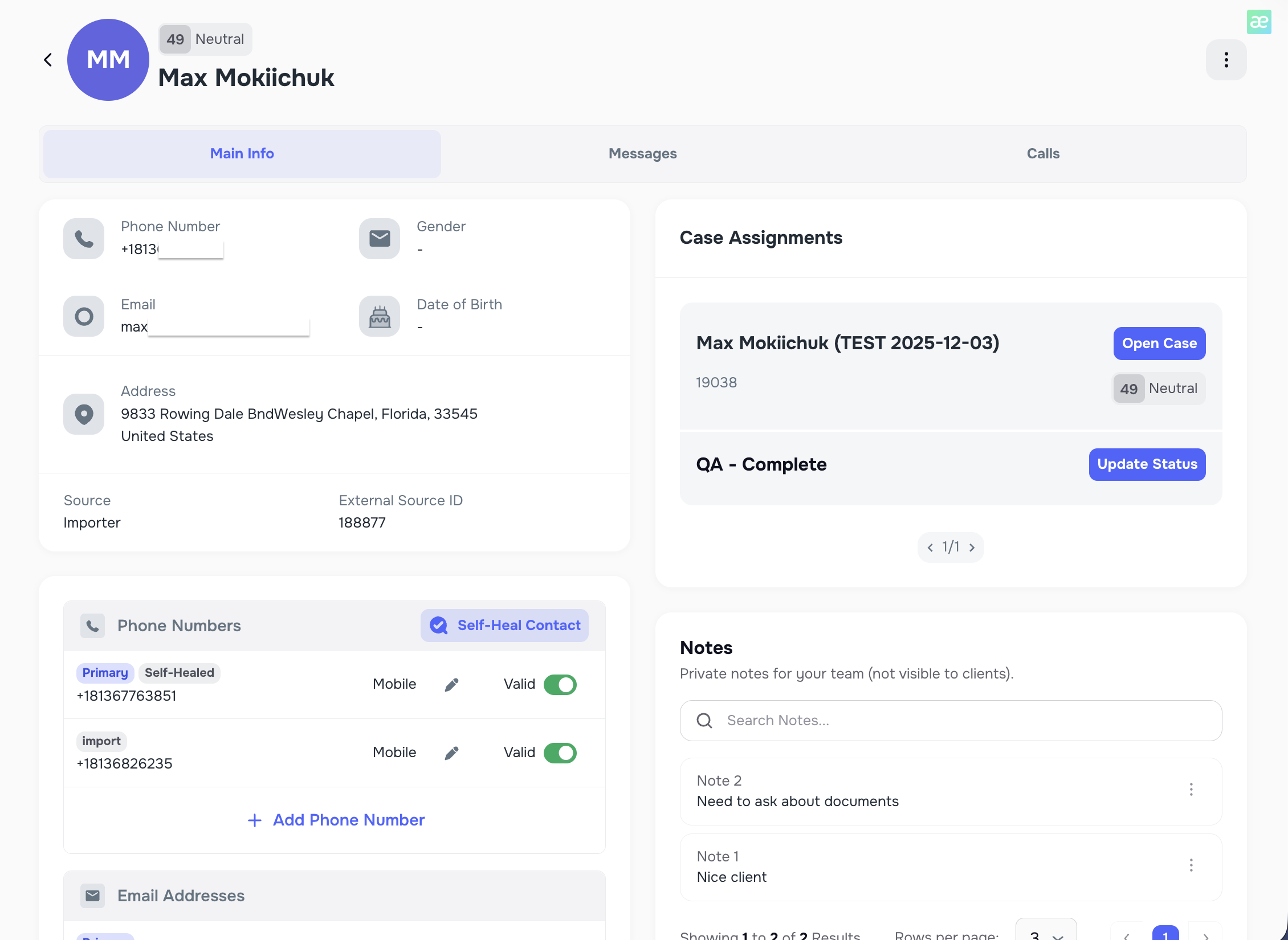Open Rows per page dropdown
The width and height of the screenshot is (1288, 940).
(x=1046, y=933)
